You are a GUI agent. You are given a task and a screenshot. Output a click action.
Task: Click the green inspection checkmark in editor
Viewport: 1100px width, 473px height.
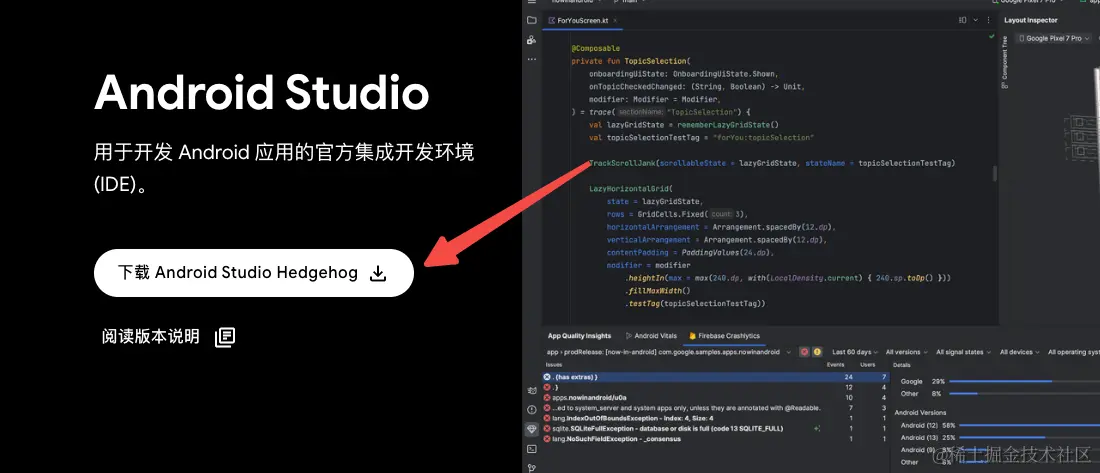pos(991,36)
